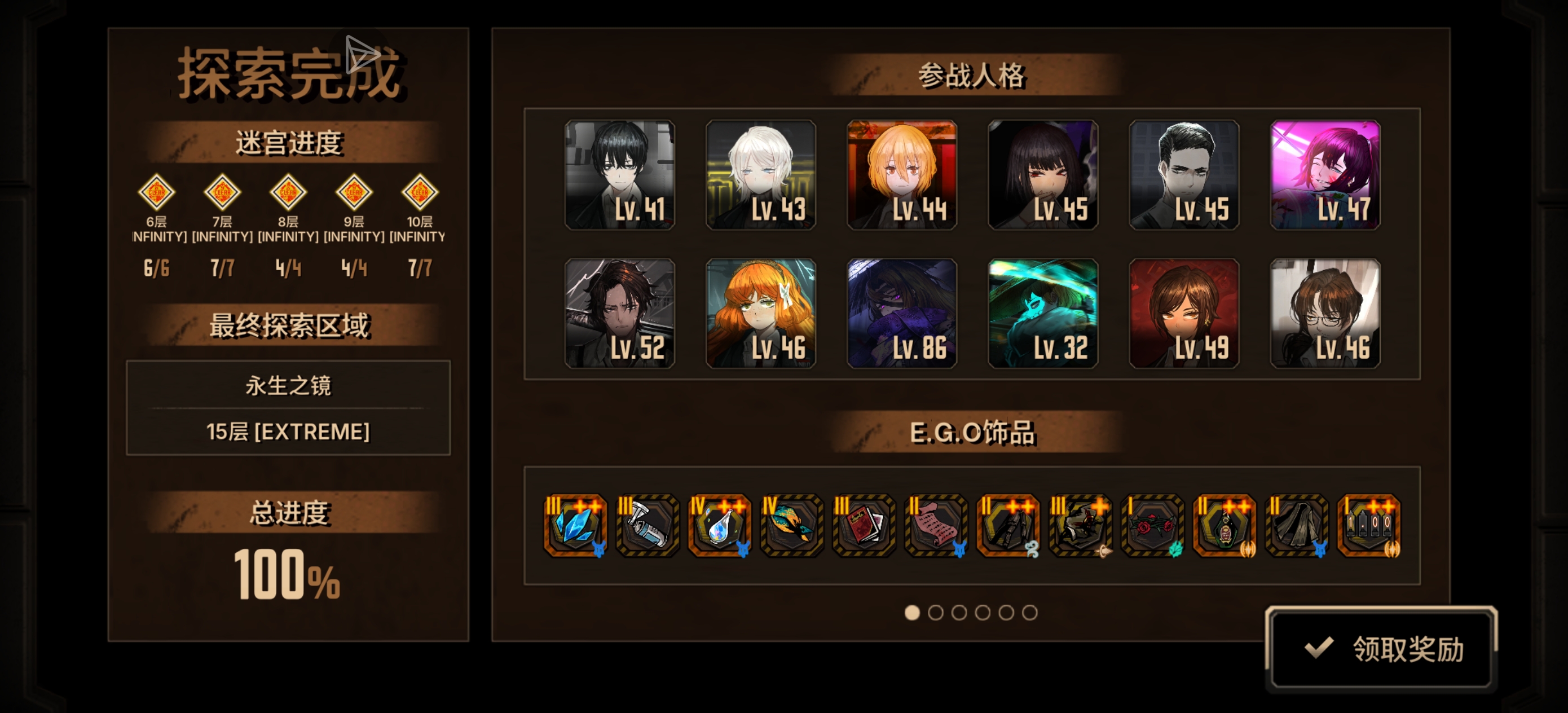This screenshot has width=1568, height=713.
Task: Open the Lv. 86 identity portrait
Action: (901, 314)
